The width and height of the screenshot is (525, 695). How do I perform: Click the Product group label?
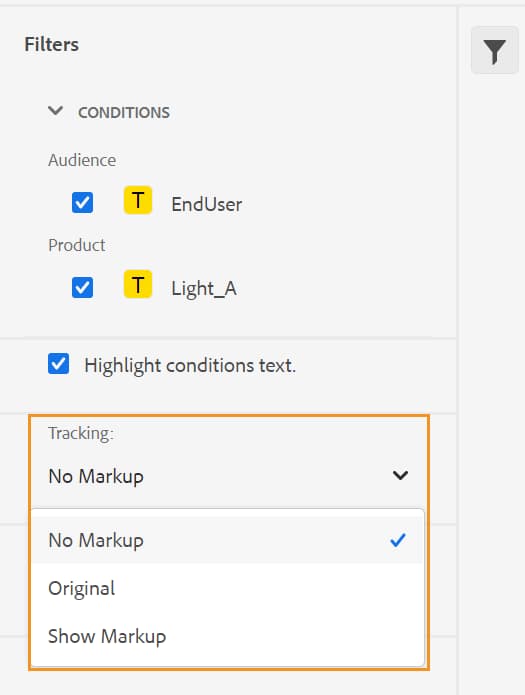pos(77,245)
